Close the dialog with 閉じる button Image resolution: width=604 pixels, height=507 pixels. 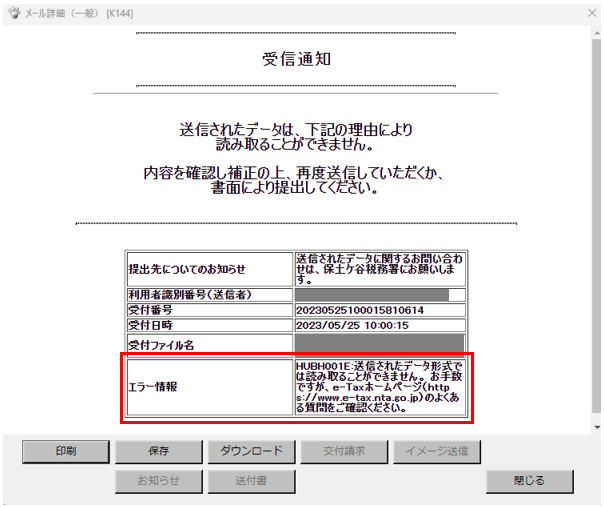click(x=529, y=481)
